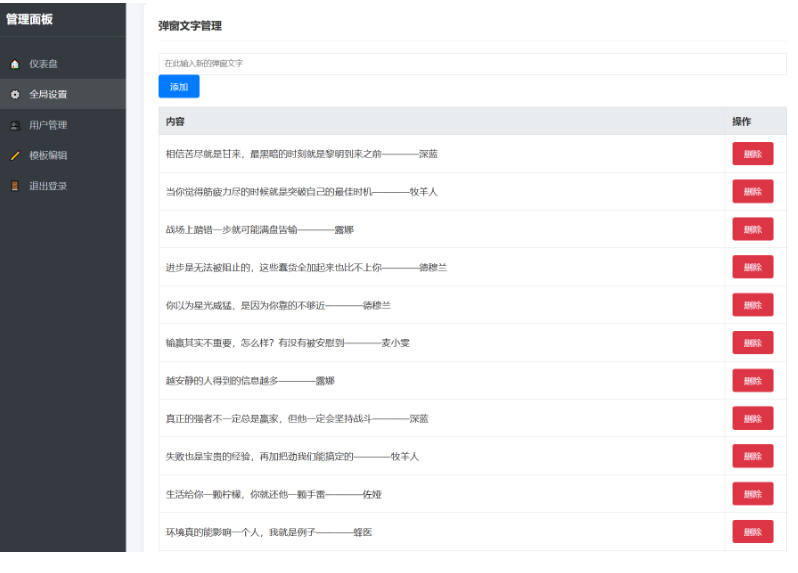Click the door icon beside 退出登录
Screen dimensions: 798x573
[x=15, y=186]
